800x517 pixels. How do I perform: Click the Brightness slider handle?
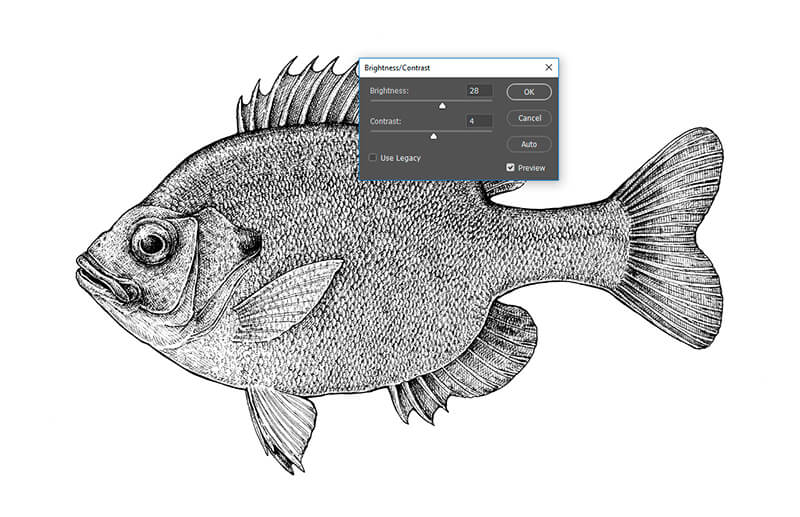point(442,106)
